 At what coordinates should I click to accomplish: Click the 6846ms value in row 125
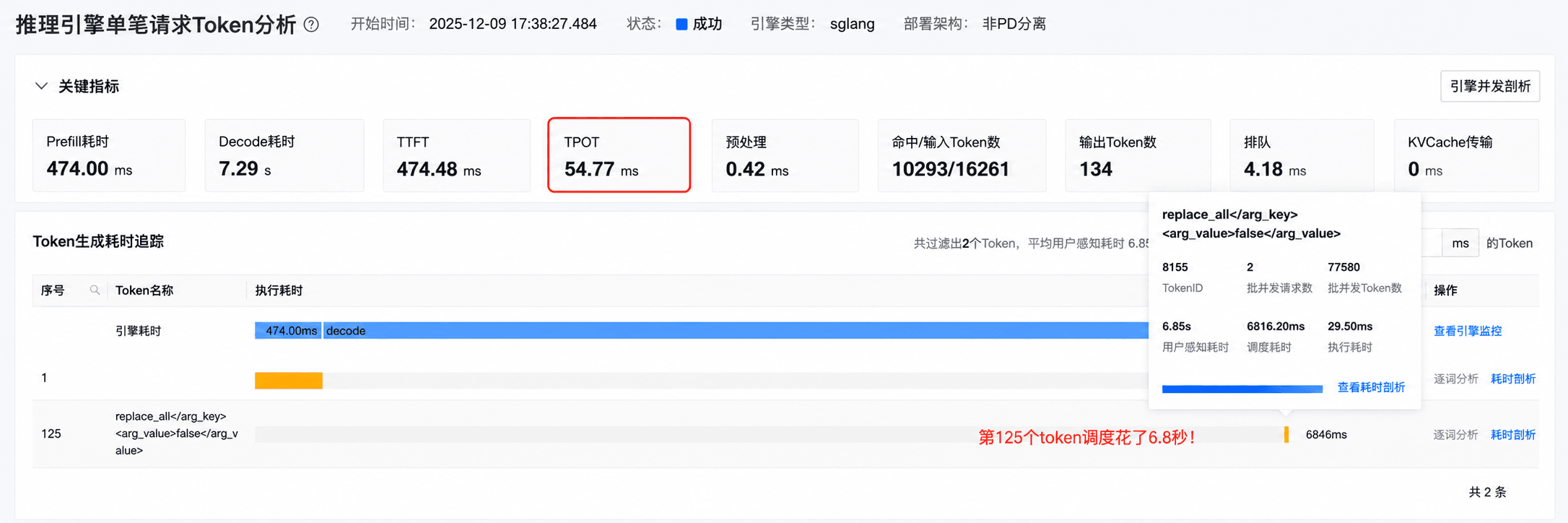tap(1326, 434)
